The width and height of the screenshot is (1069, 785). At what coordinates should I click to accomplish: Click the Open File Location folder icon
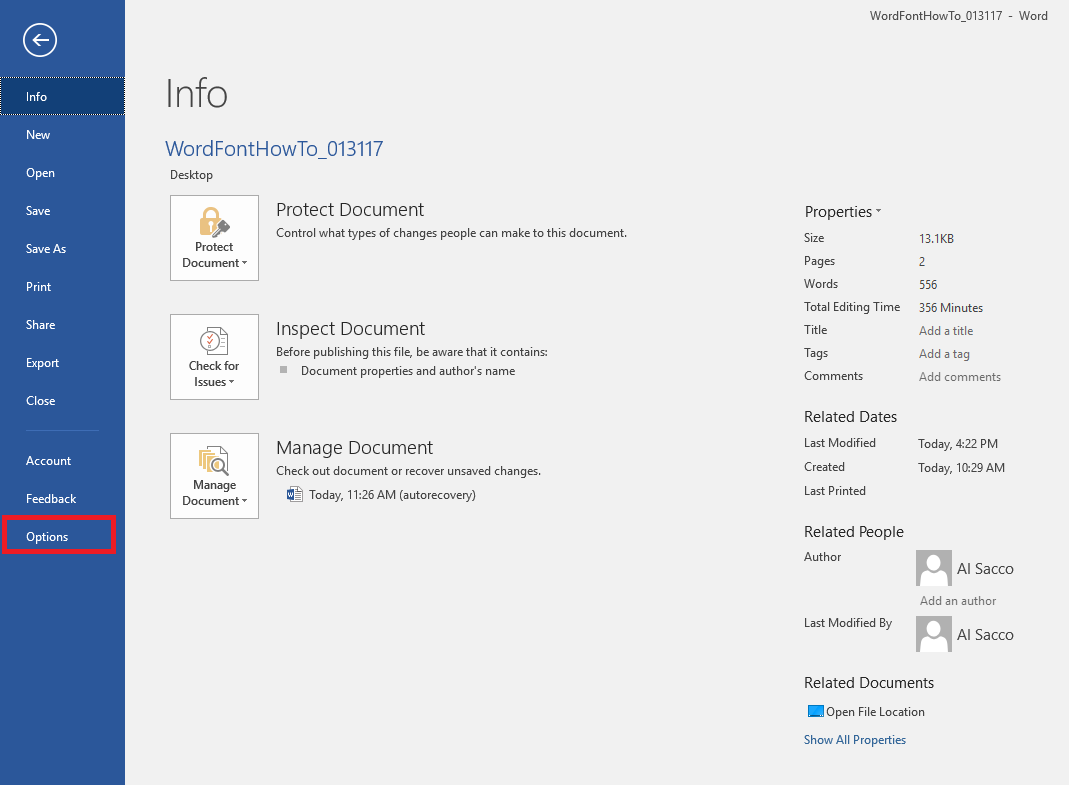pyautogui.click(x=815, y=711)
